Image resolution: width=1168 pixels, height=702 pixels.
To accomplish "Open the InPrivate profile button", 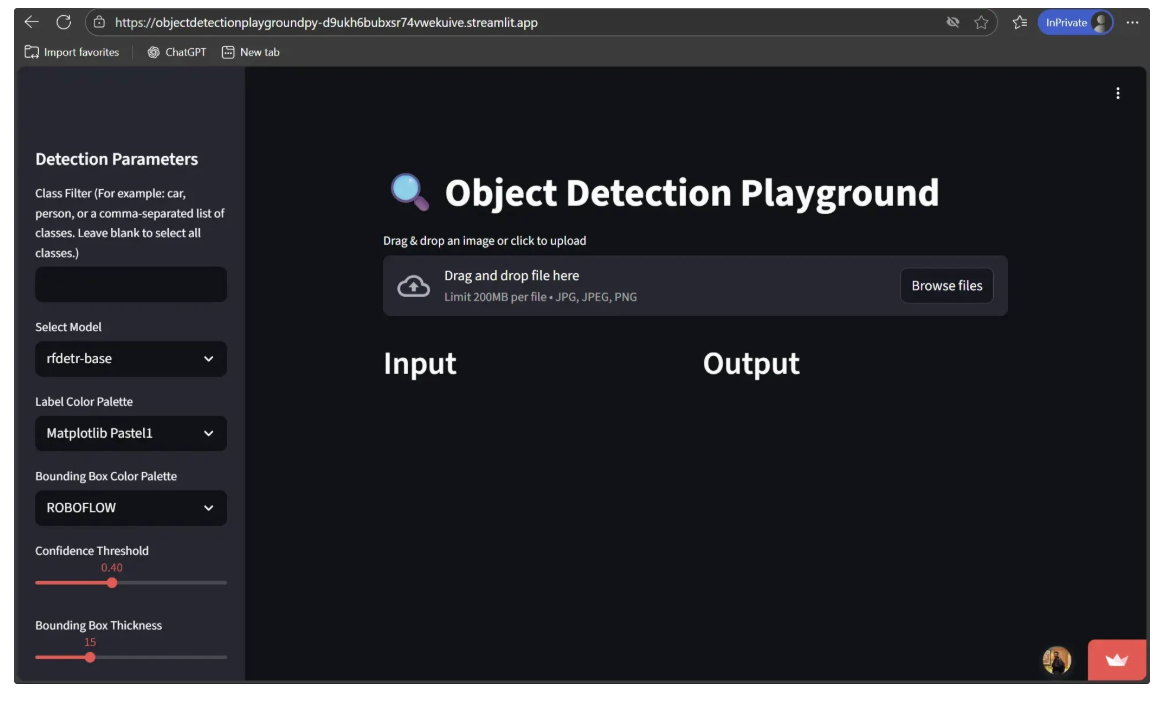I will click(x=1075, y=22).
